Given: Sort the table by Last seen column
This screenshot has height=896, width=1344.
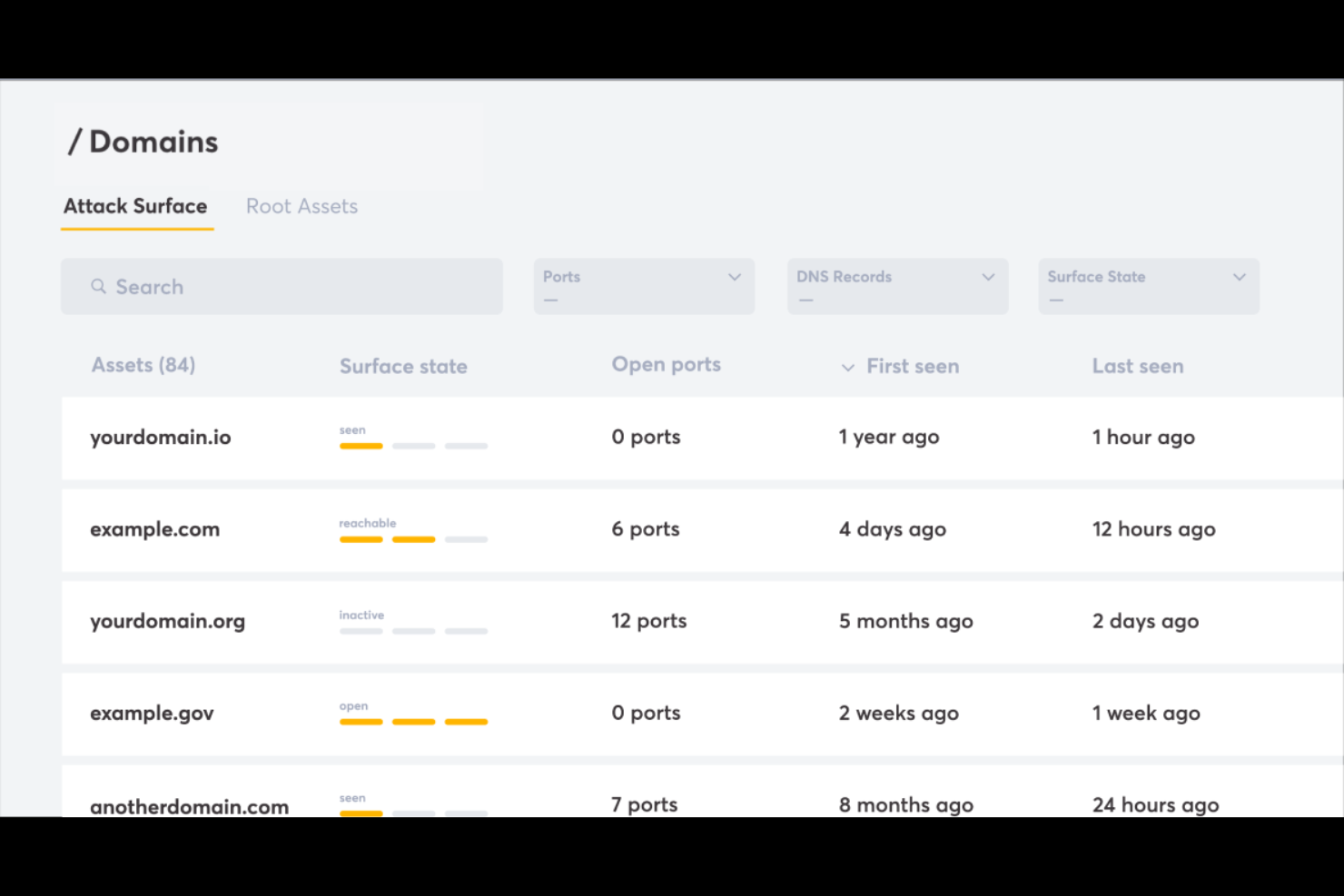Looking at the screenshot, I should click(1138, 366).
